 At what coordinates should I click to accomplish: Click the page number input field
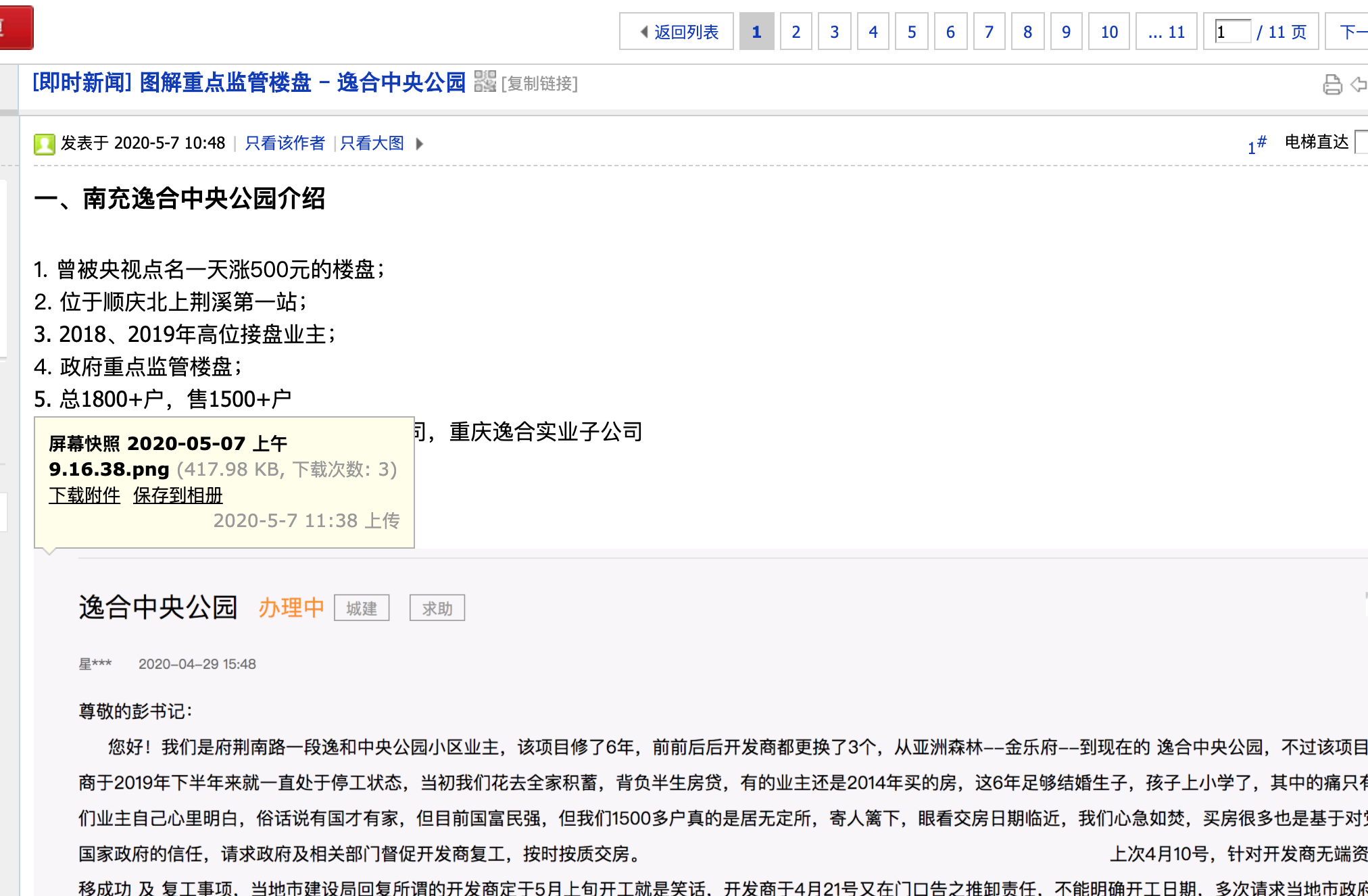pos(1232,32)
